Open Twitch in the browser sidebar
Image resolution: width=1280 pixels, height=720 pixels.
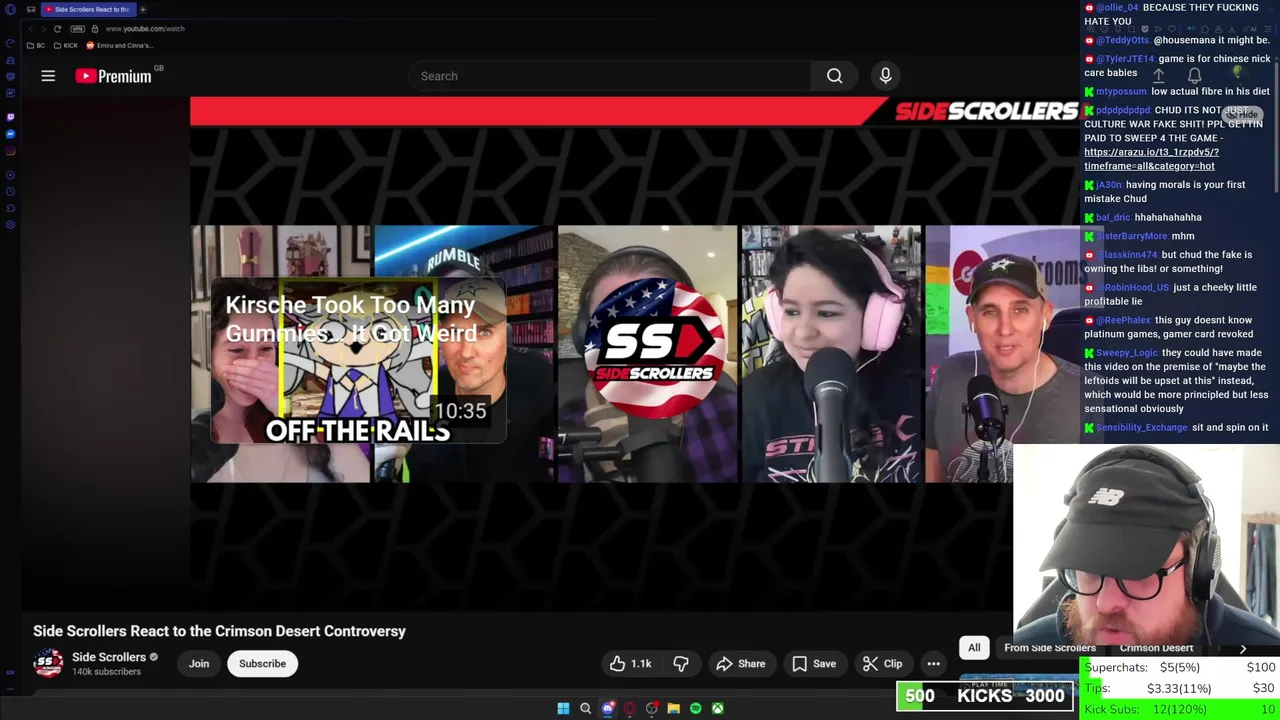point(10,117)
